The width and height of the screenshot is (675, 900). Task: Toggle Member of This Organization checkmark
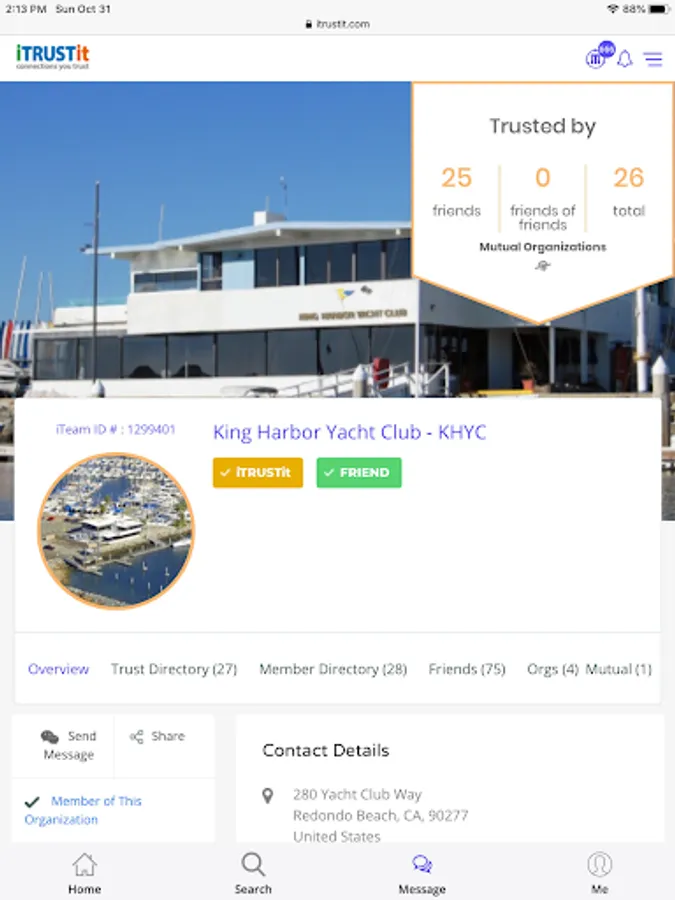32,801
